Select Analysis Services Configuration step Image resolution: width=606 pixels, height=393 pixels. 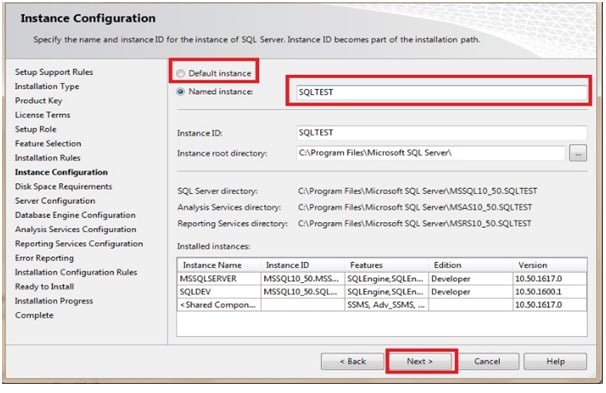click(x=75, y=229)
